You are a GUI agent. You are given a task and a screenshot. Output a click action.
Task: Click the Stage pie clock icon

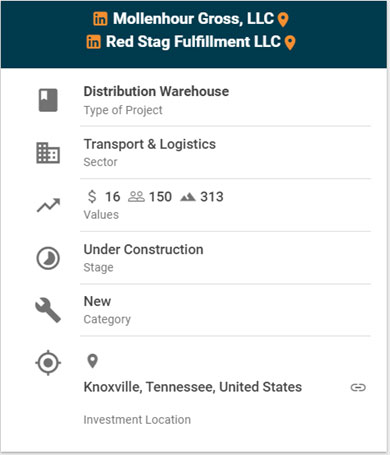pos(48,258)
